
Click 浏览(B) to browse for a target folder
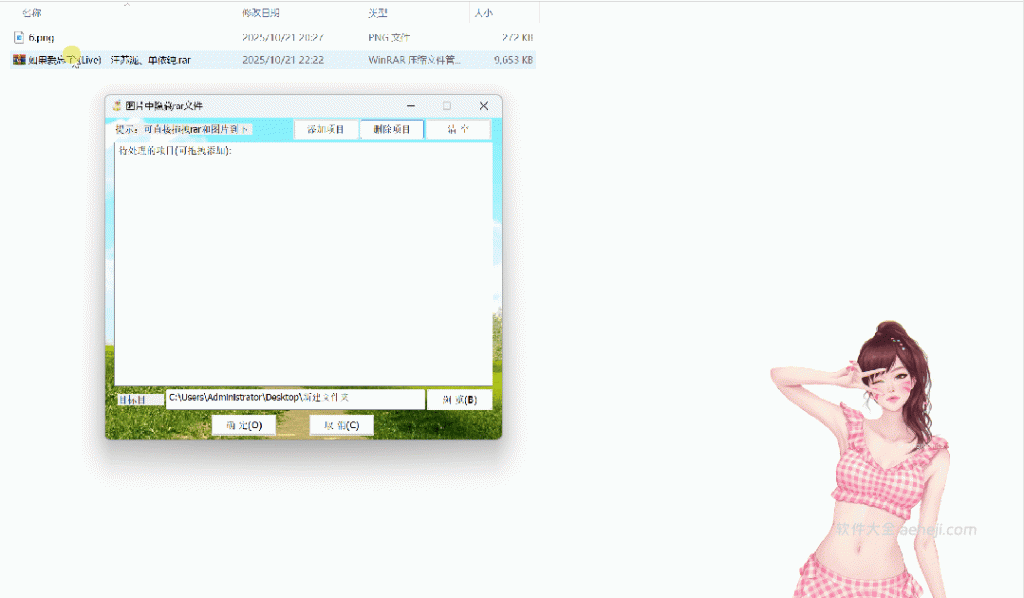pyautogui.click(x=458, y=398)
